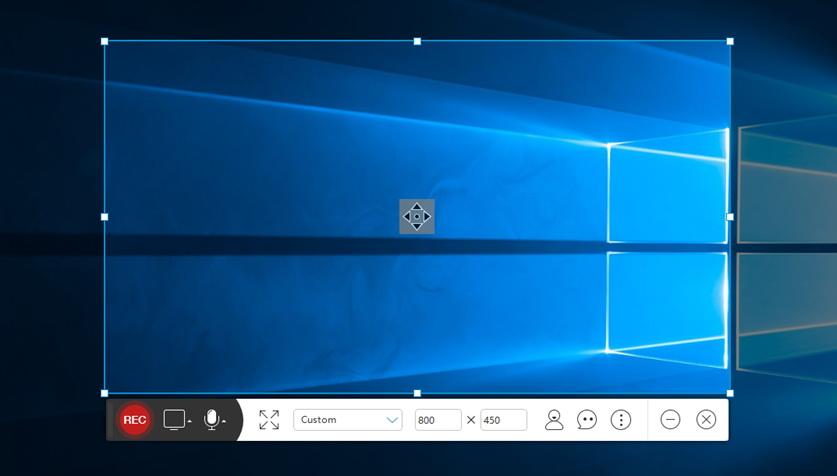This screenshot has width=837, height=476.
Task: Open the feedback chat bubble icon
Action: 587,420
